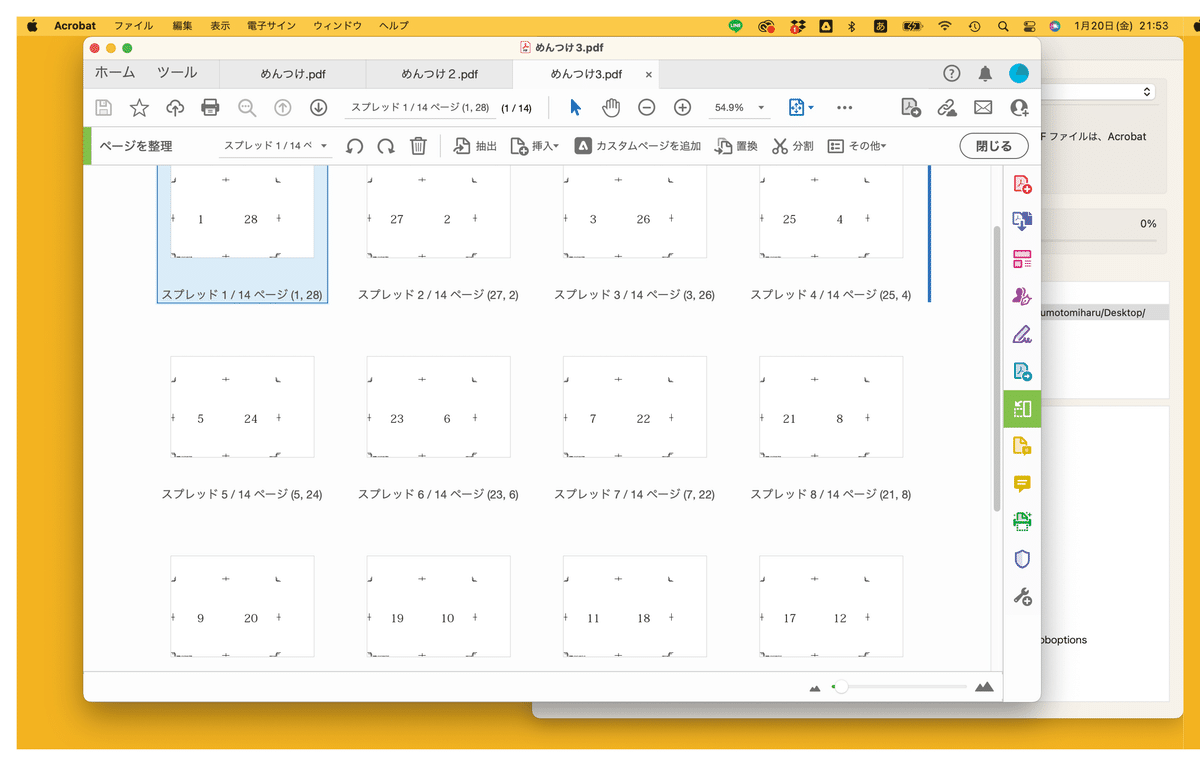The image size is (1200, 761).
Task: Open macOS Spotlight search icon
Action: [x=1003, y=26]
